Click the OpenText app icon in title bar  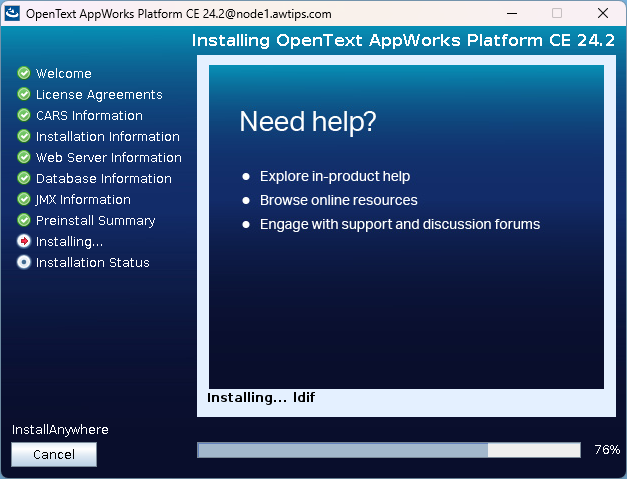(13, 14)
